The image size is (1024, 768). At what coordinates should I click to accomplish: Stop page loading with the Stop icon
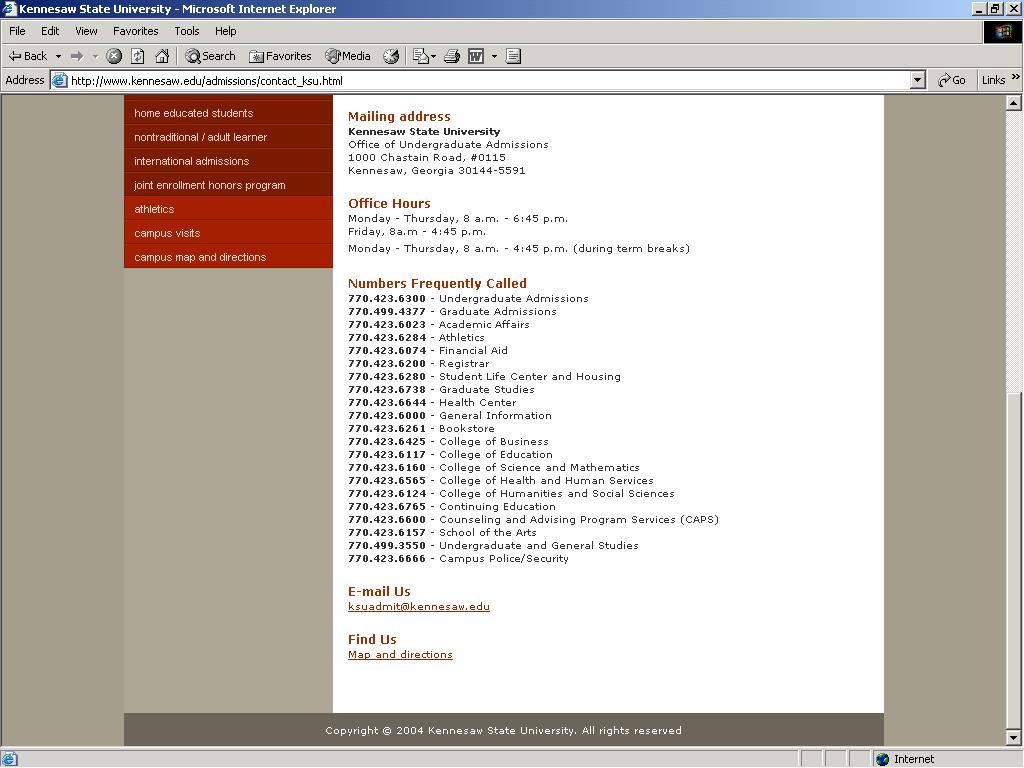coord(114,56)
